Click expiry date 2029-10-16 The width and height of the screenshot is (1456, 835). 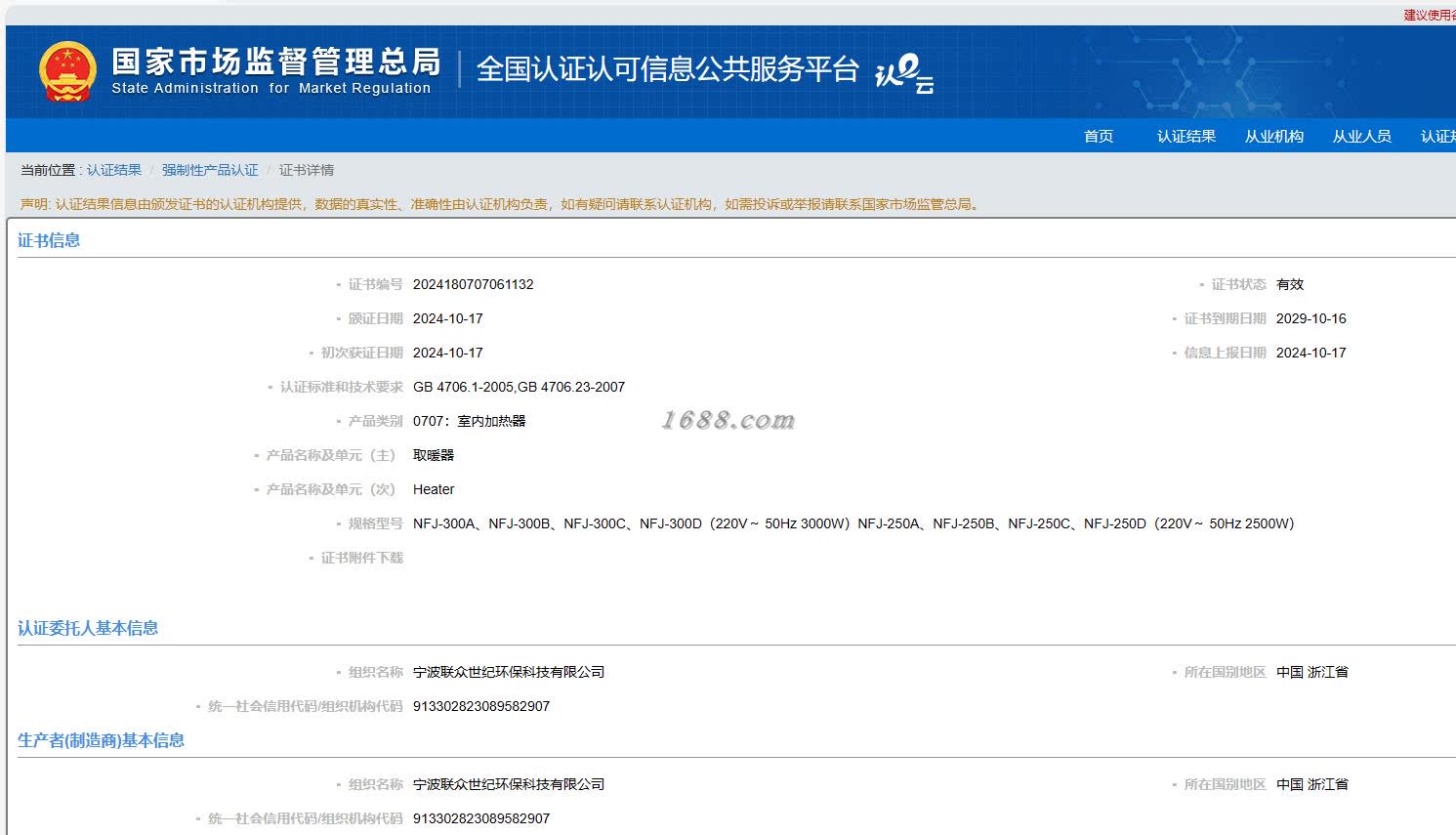pyautogui.click(x=1311, y=318)
